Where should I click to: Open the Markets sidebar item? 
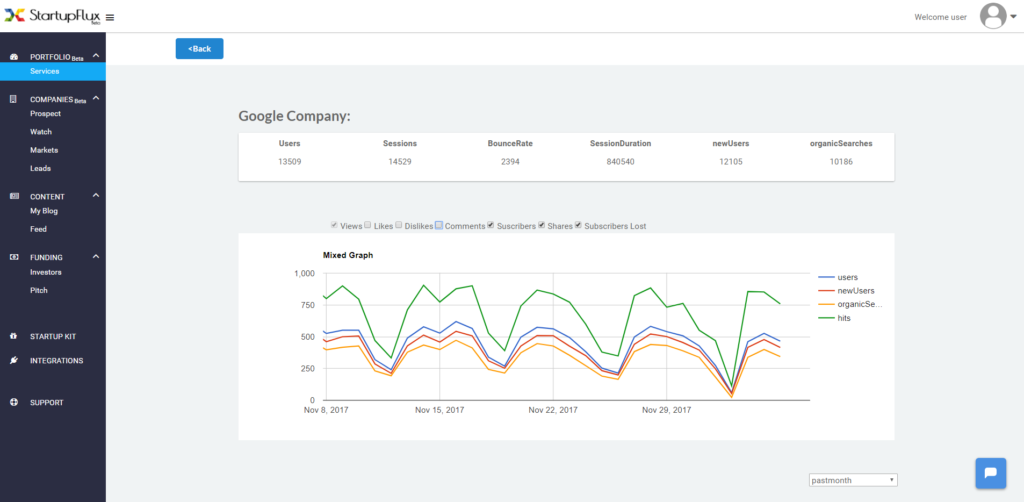point(44,150)
